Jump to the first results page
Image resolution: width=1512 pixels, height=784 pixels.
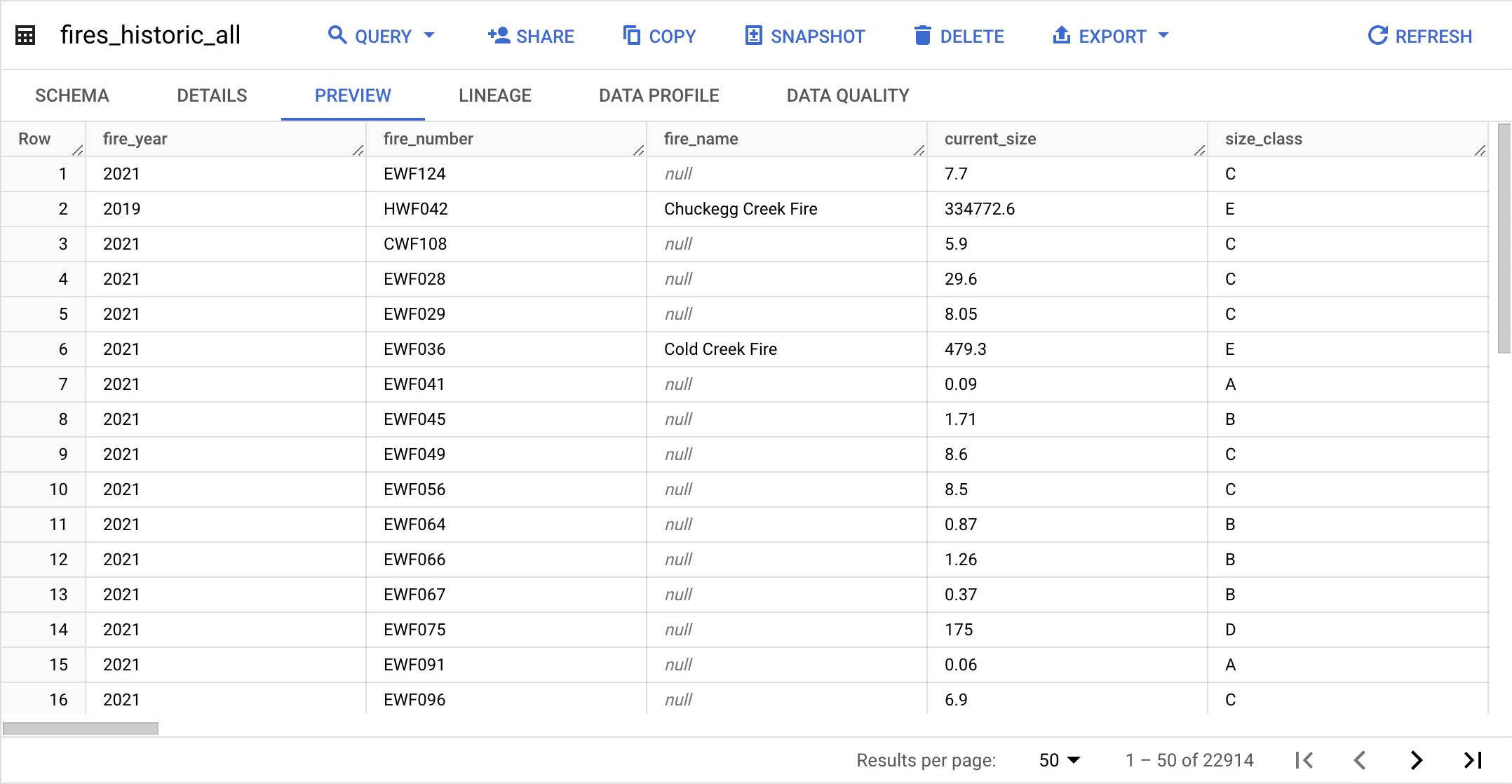point(1304,760)
